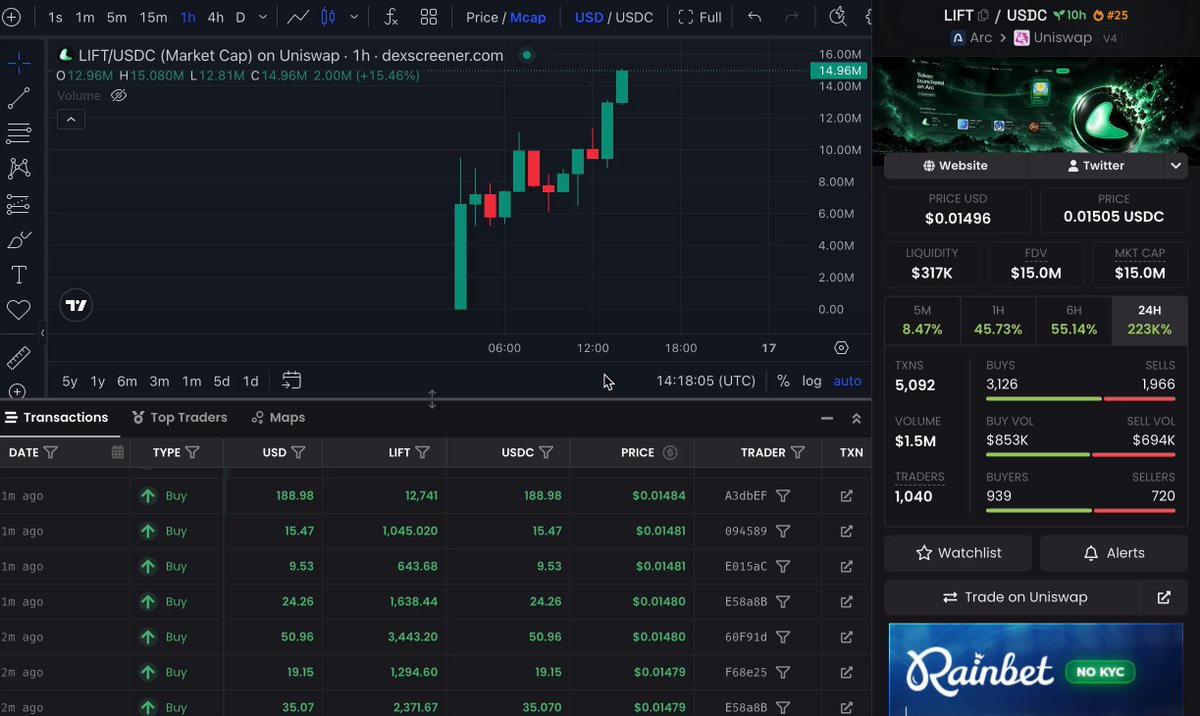Select the 24H price change tab

click(1149, 320)
